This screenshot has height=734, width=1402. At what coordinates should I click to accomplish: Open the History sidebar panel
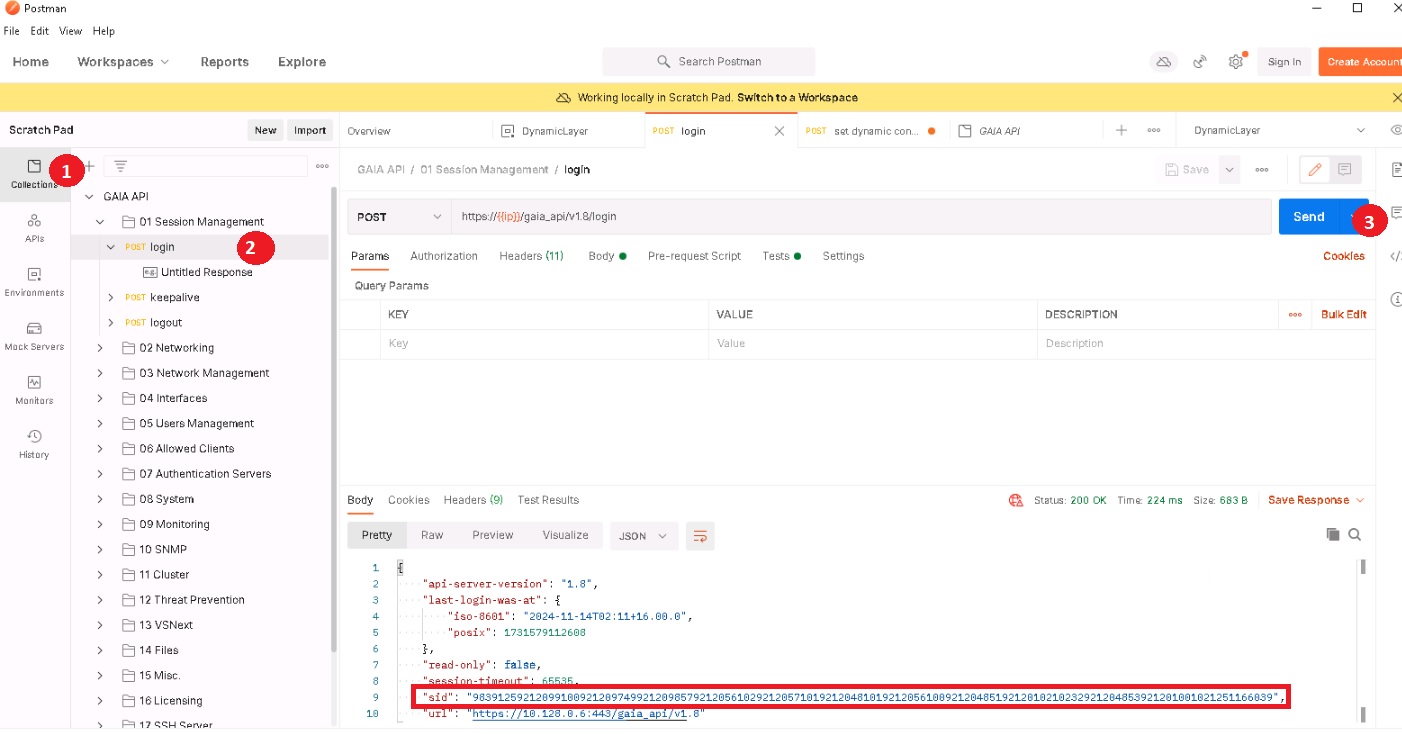pos(34,444)
